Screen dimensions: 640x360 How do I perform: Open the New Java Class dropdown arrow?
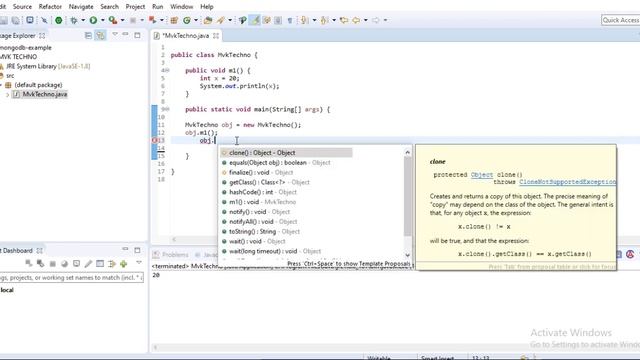196,20
